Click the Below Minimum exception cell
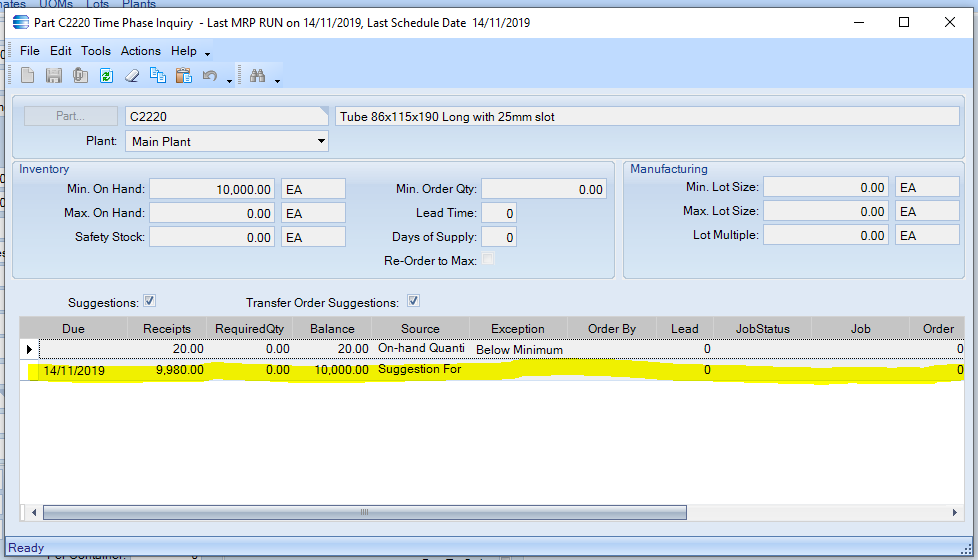Screen dimensions: 978x560 click(x=518, y=349)
